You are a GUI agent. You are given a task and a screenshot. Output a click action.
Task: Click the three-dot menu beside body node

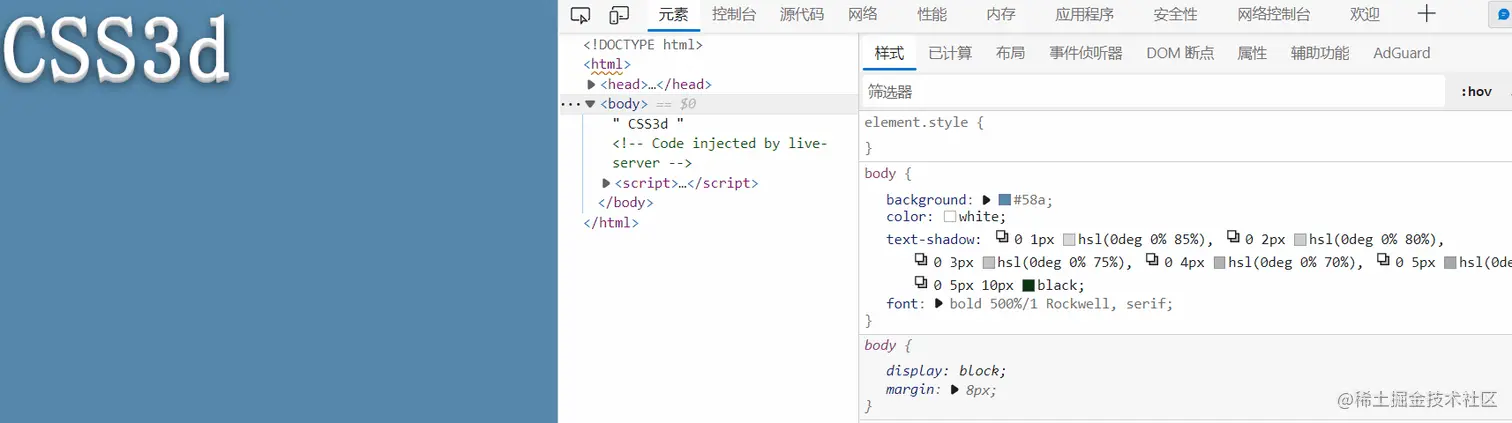coord(570,104)
